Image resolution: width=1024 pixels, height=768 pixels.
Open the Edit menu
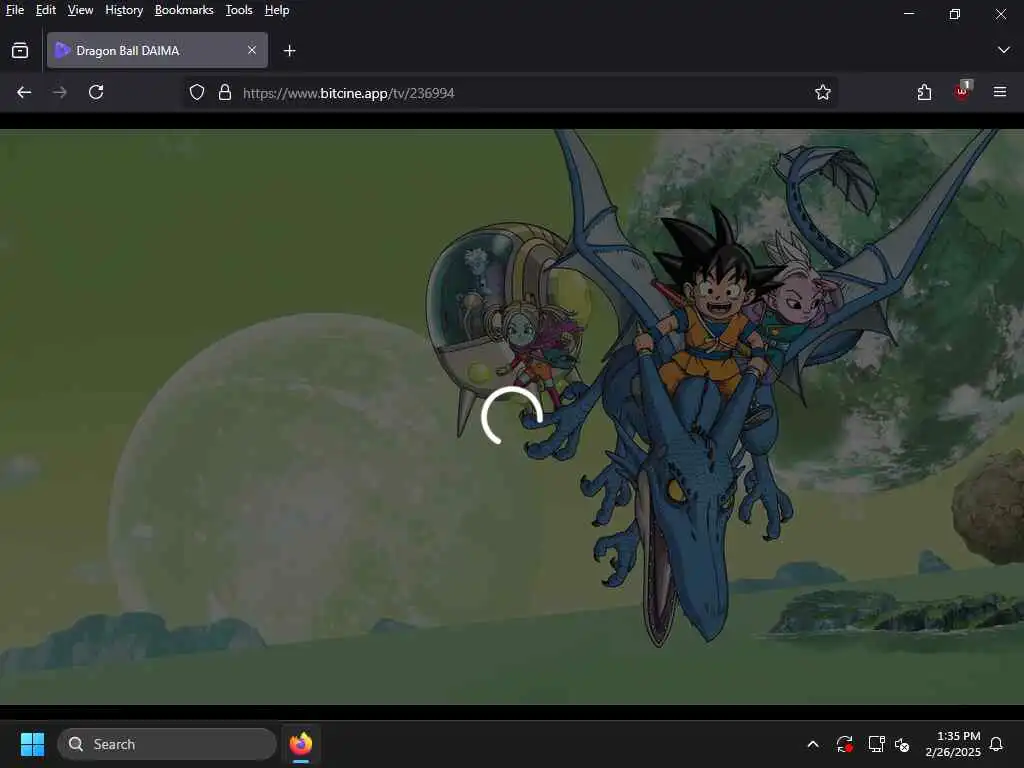coord(45,10)
